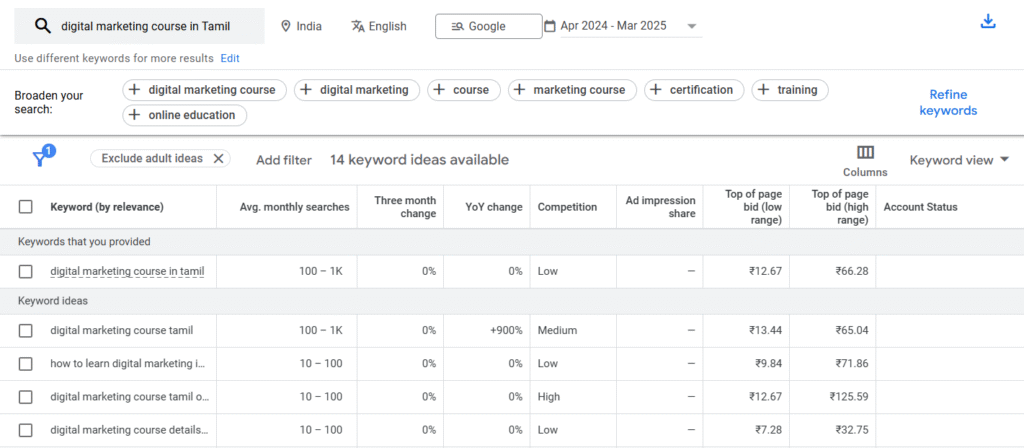Remove the Exclude adult ideas filter
The width and height of the screenshot is (1024, 448).
click(219, 159)
